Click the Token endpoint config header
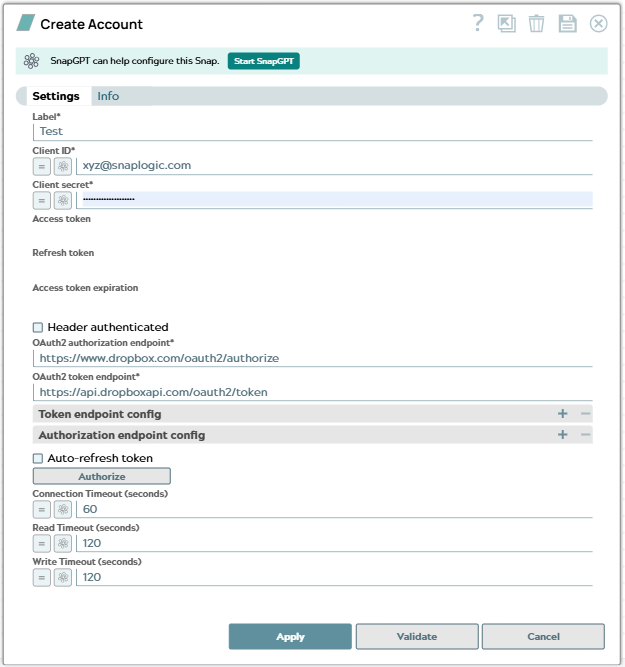This screenshot has width=625, height=667. click(313, 414)
